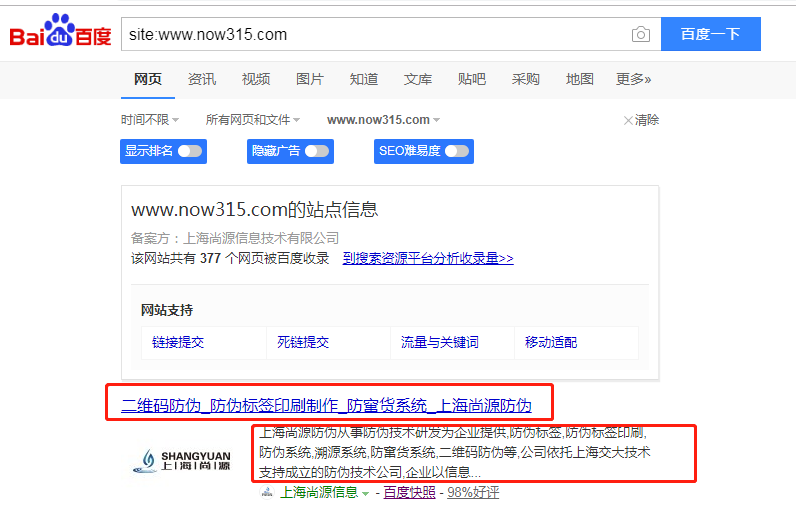The width and height of the screenshot is (796, 513).
Task: Switch to the 文库 tab
Action: coord(418,79)
